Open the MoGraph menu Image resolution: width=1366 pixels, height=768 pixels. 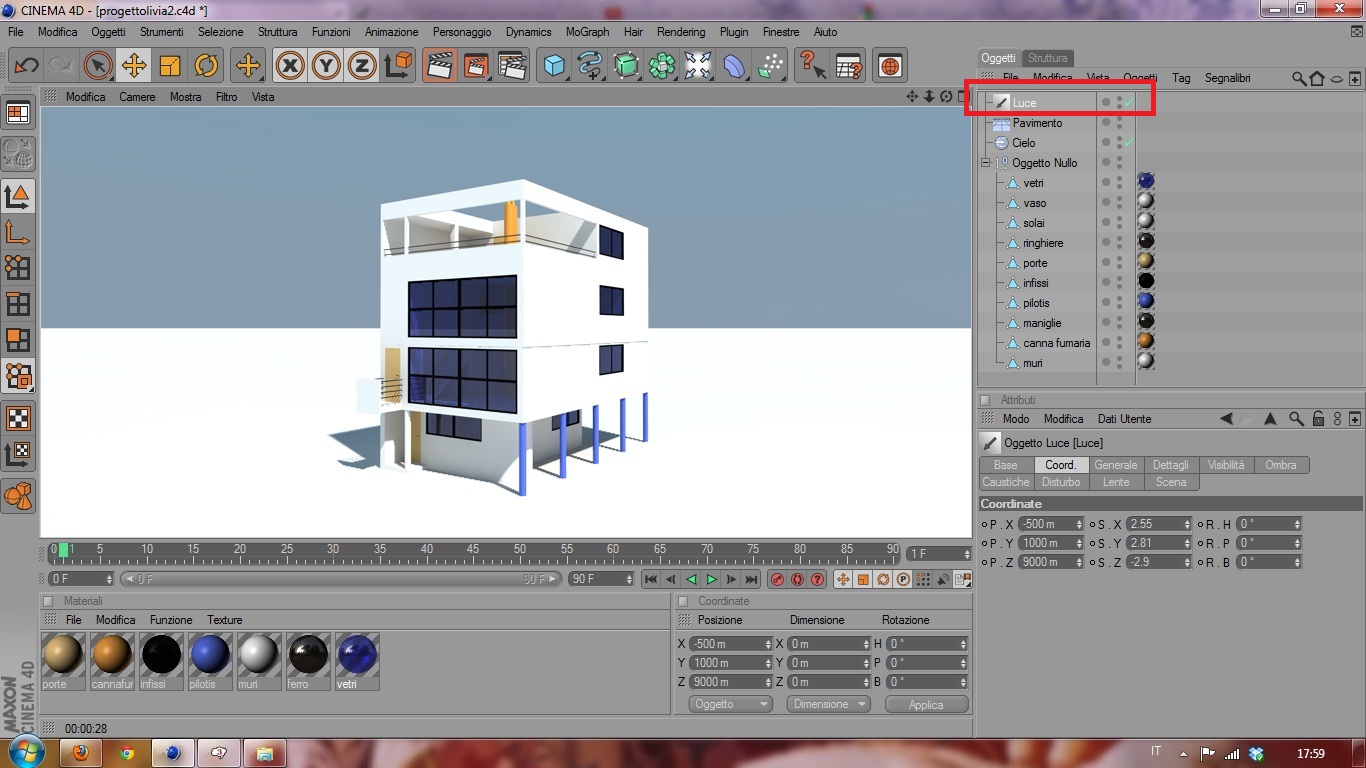[x=587, y=32]
